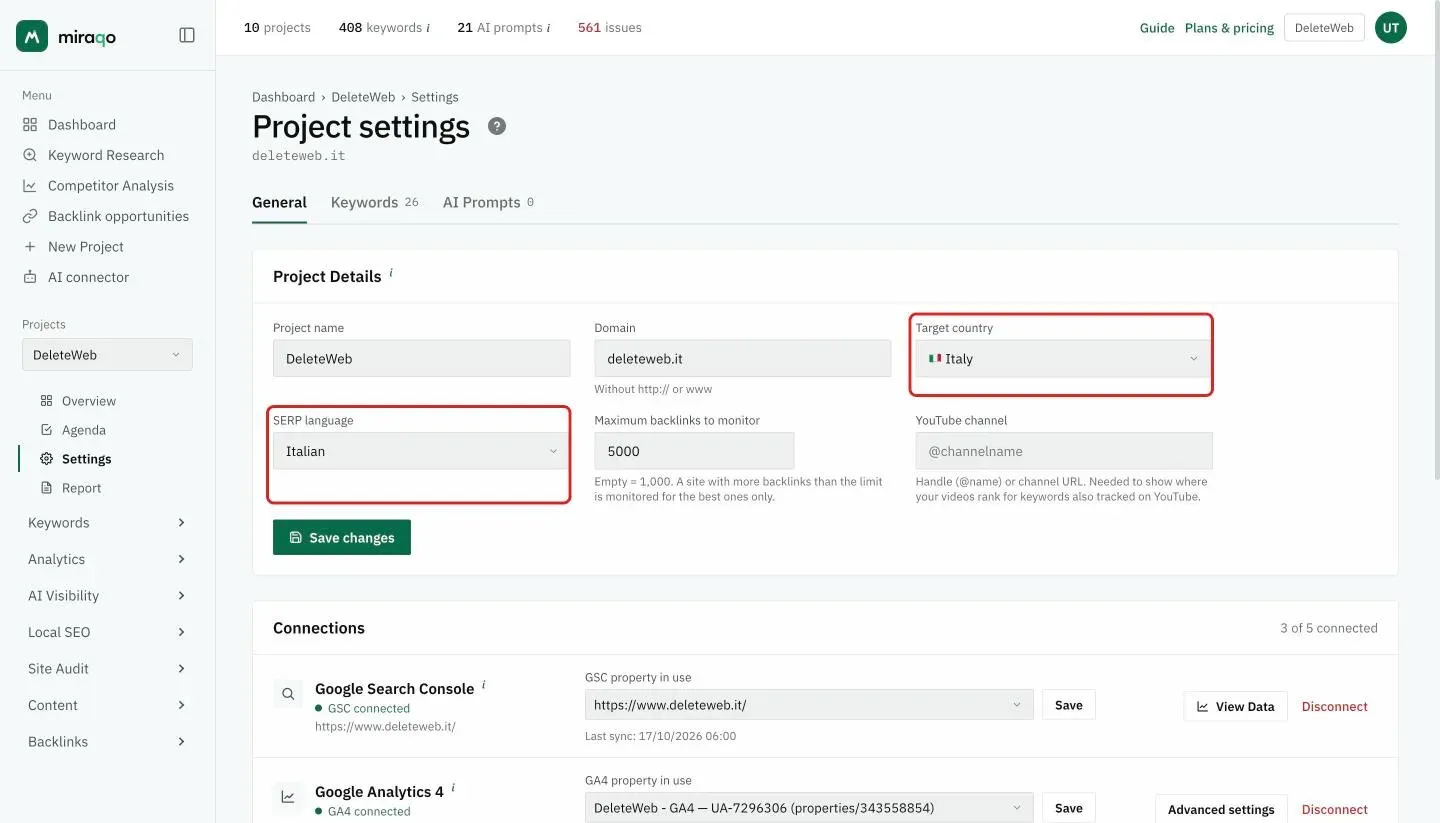Click the info icon next to Google Analytics 4
The width and height of the screenshot is (1440, 823).
pos(453,788)
